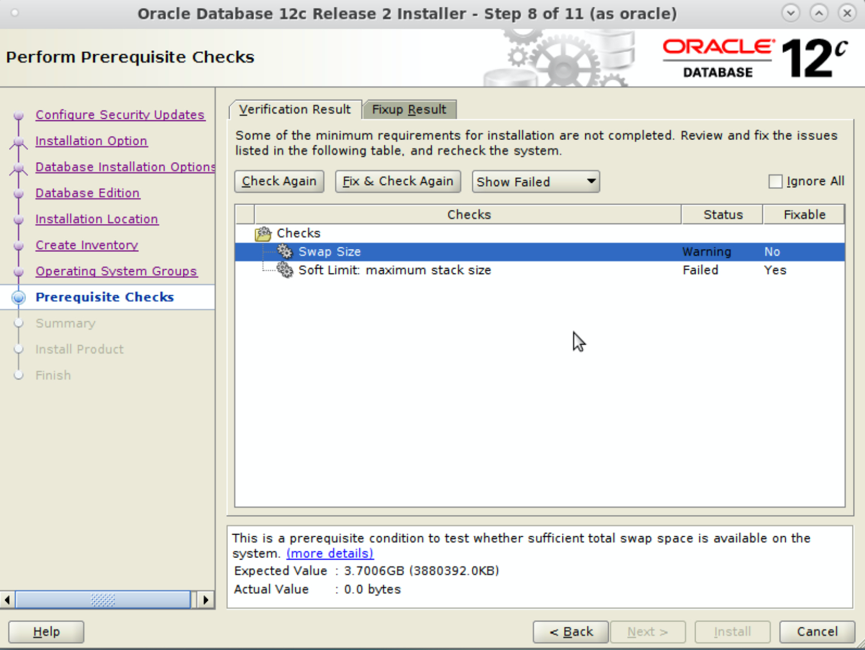The image size is (865, 650).
Task: Click the Soft Limit stack size gear icon
Action: [285, 270]
